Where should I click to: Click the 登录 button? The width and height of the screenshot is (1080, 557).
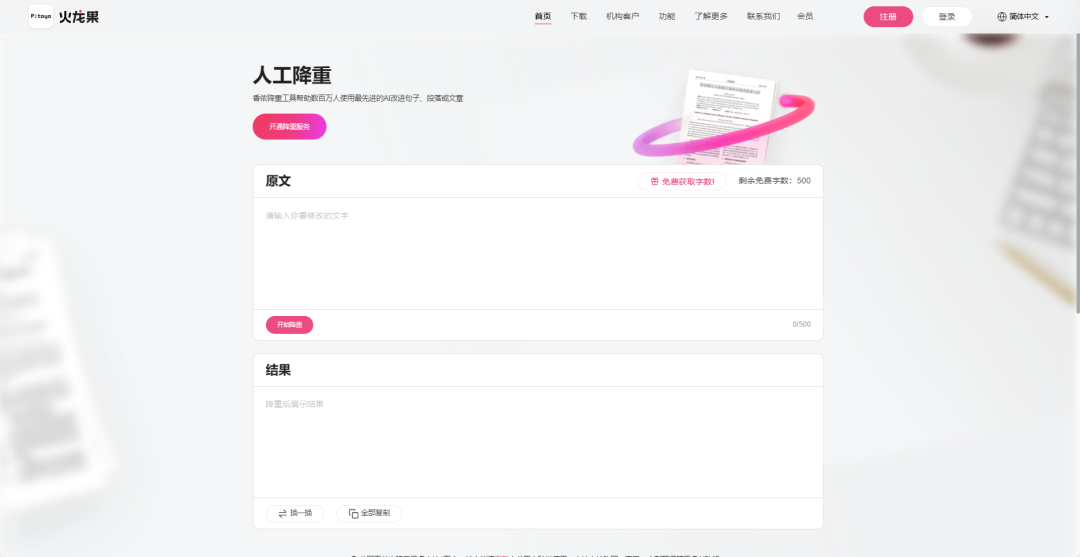coord(946,17)
